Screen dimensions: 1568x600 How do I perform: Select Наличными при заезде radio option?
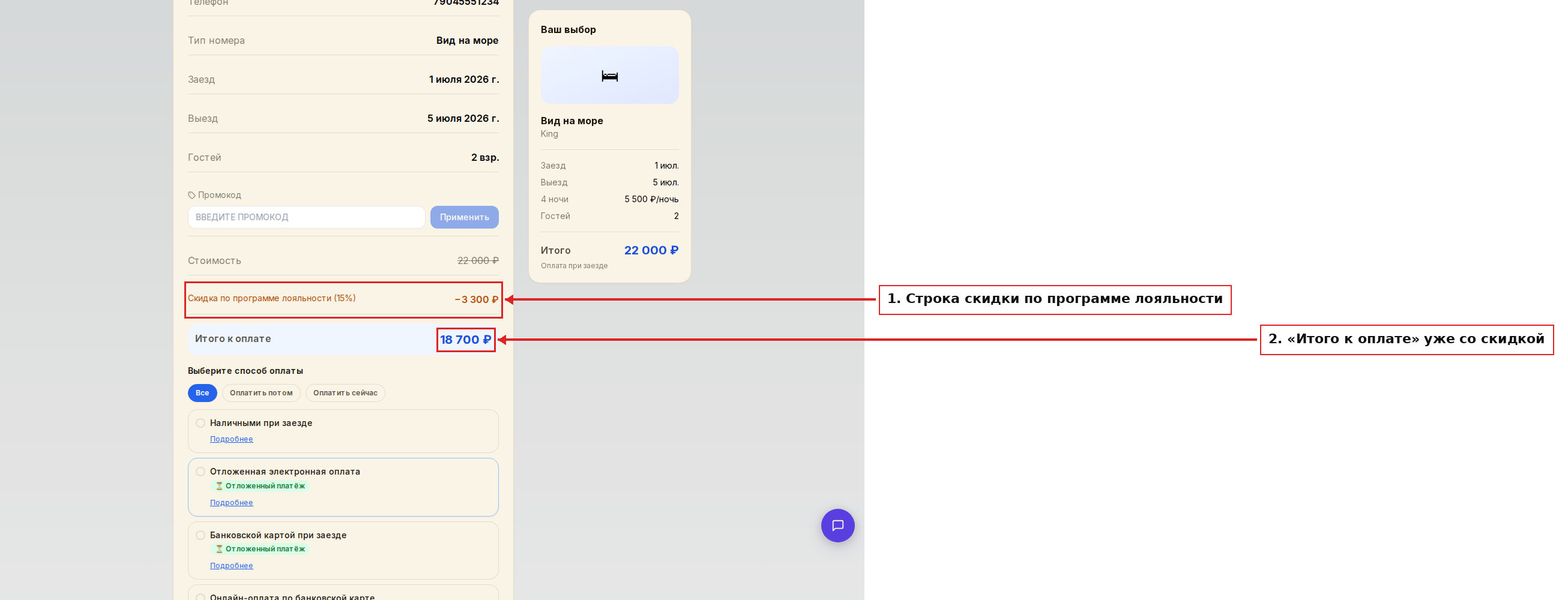(x=201, y=423)
